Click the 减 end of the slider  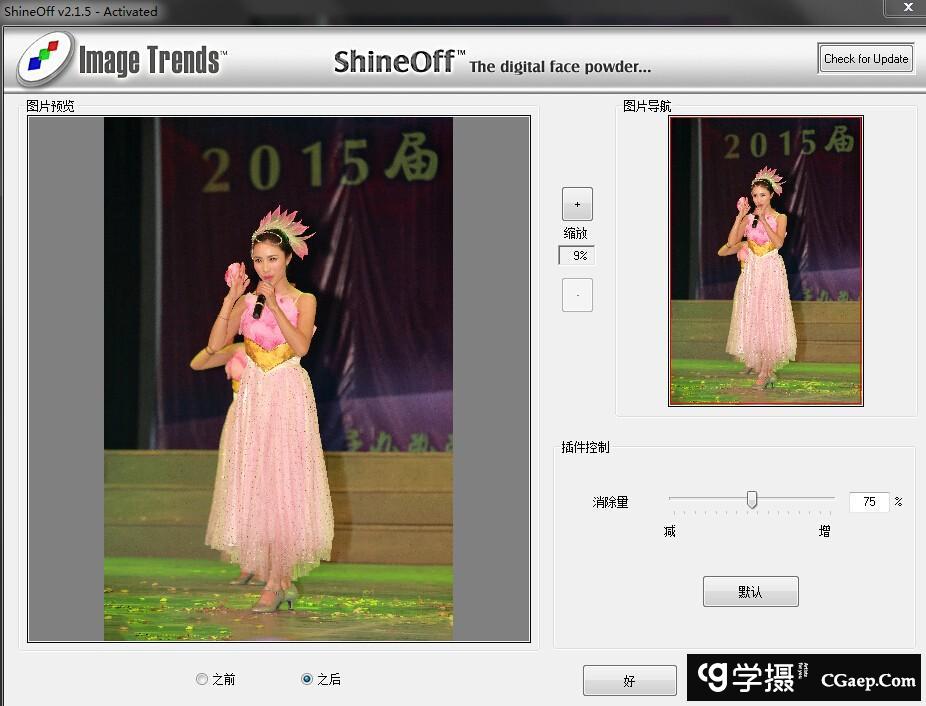click(x=670, y=531)
